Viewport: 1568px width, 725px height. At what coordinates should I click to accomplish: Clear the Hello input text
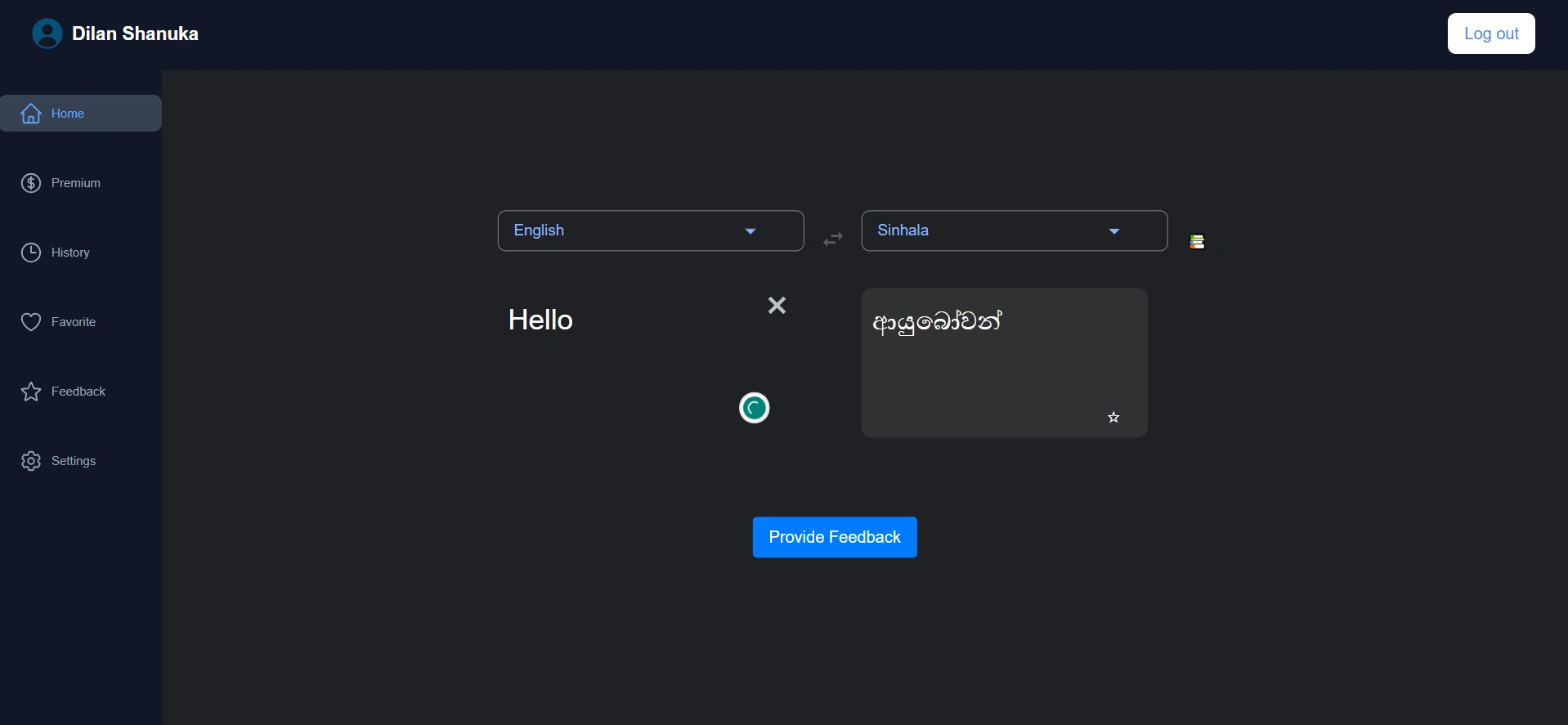click(777, 305)
